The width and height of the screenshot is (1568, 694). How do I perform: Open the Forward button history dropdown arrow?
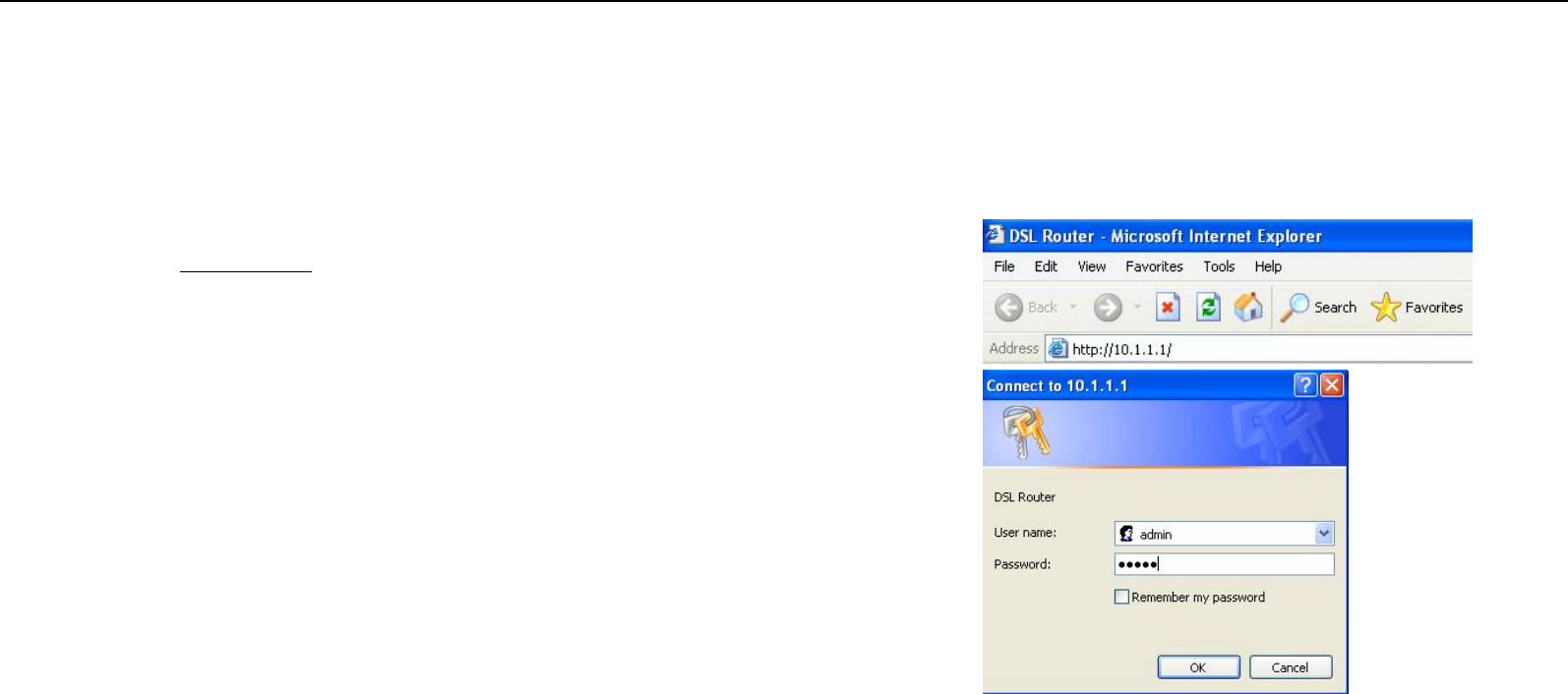coord(1137,308)
